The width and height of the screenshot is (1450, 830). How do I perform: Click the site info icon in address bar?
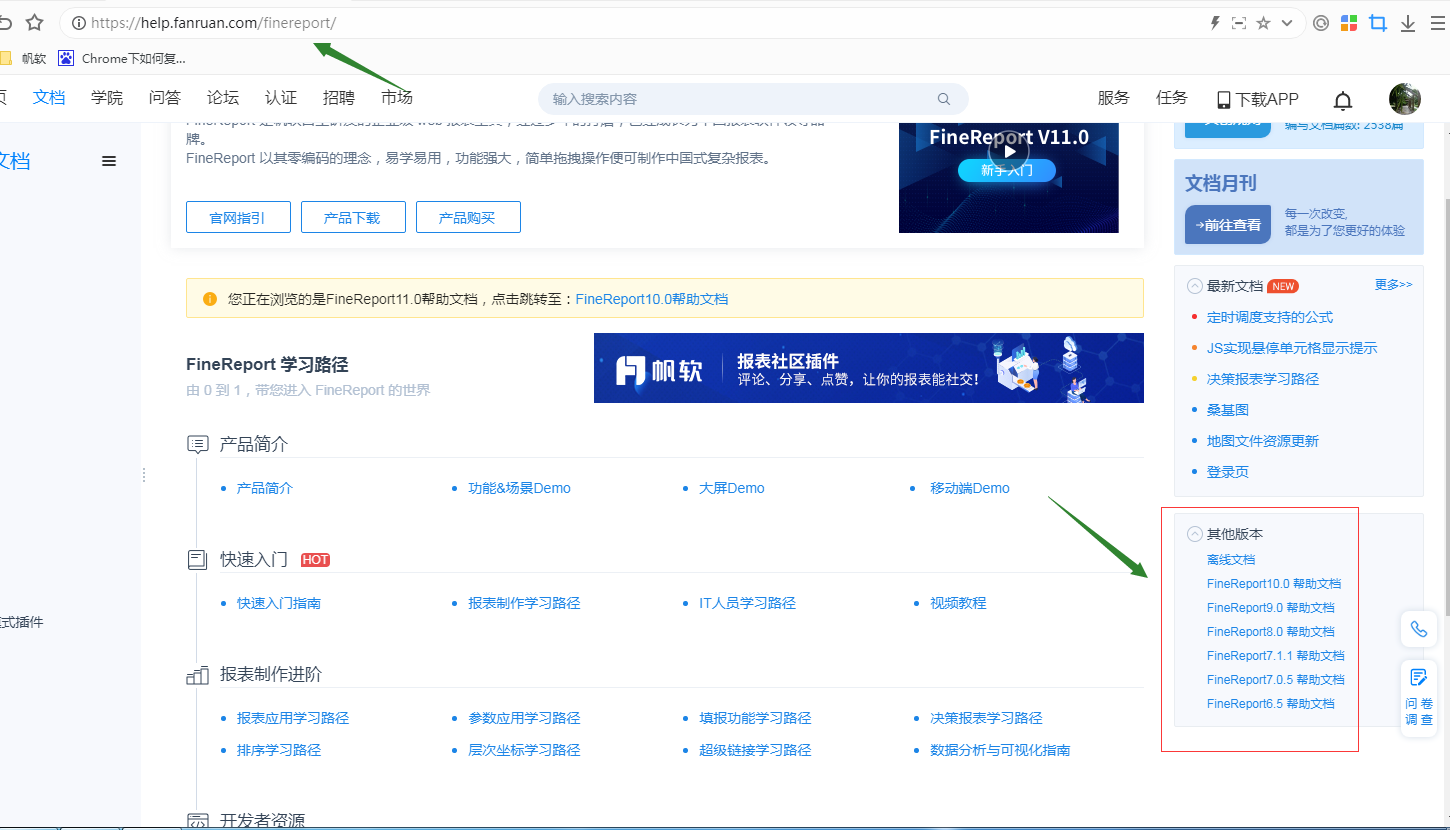pyautogui.click(x=79, y=23)
